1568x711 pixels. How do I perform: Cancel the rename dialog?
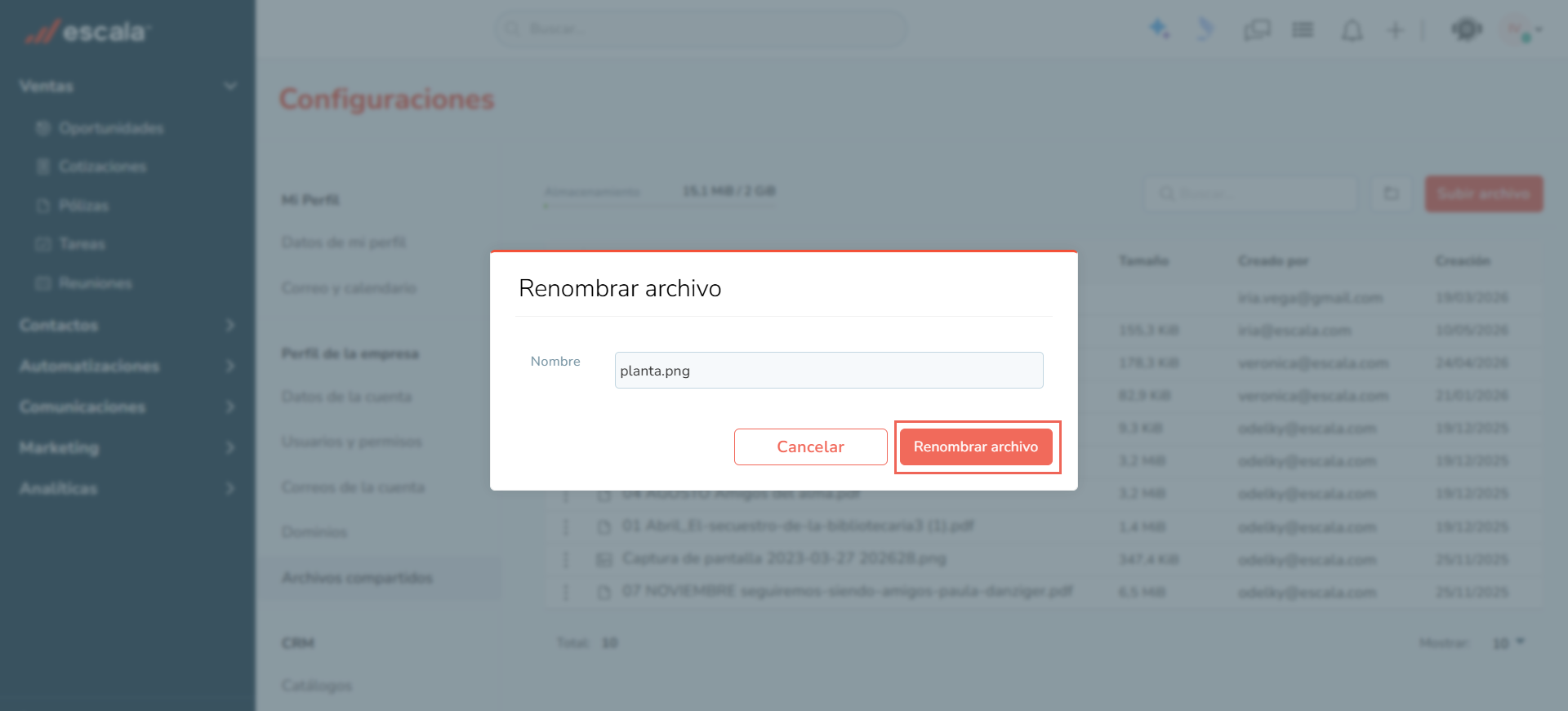click(x=810, y=447)
